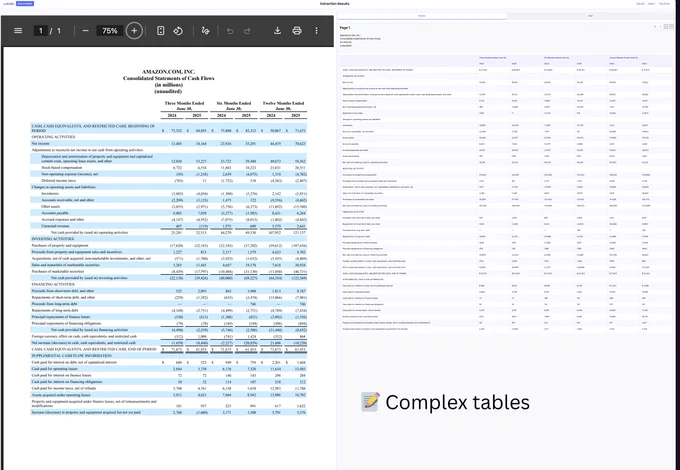Viewport: 680px width, 470px height.
Task: Toggle the fit to page icon
Action: (160, 31)
